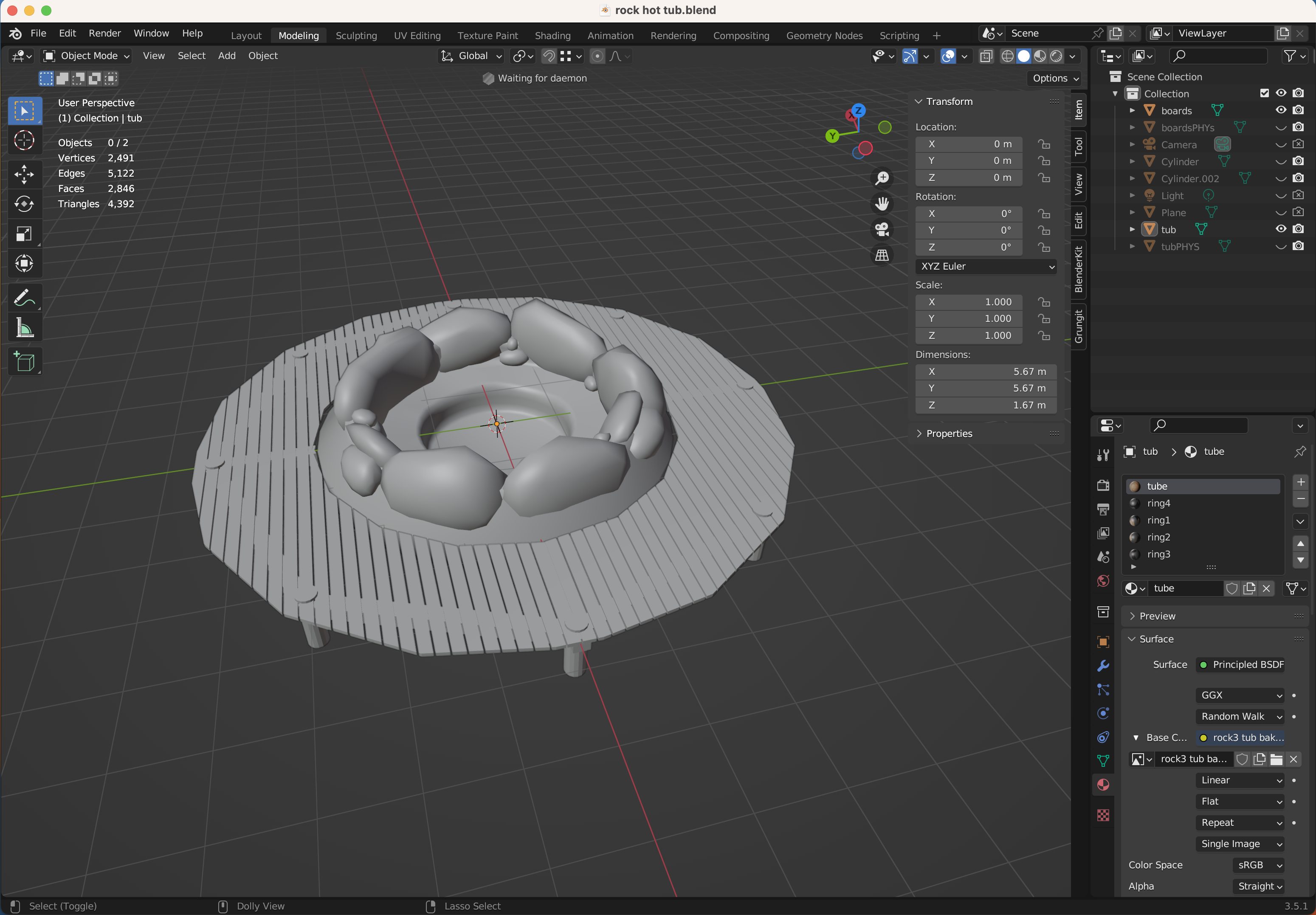
Task: Switch to the Shading workspace tab
Action: click(x=552, y=36)
